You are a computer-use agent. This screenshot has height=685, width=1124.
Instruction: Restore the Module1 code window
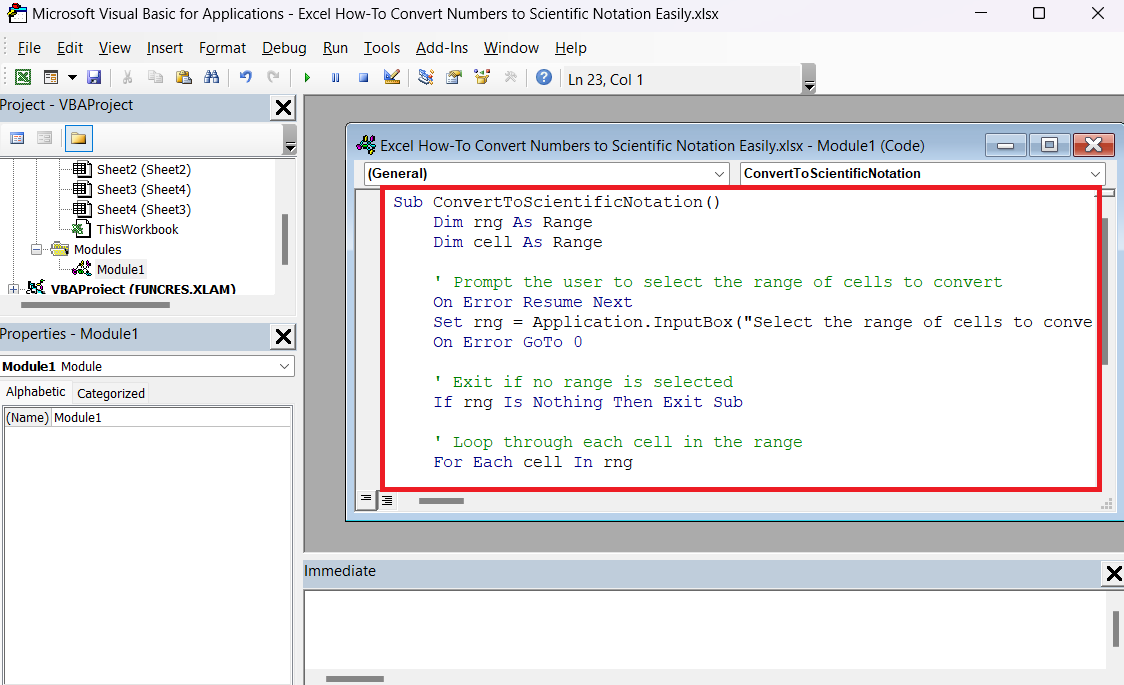point(1049,145)
